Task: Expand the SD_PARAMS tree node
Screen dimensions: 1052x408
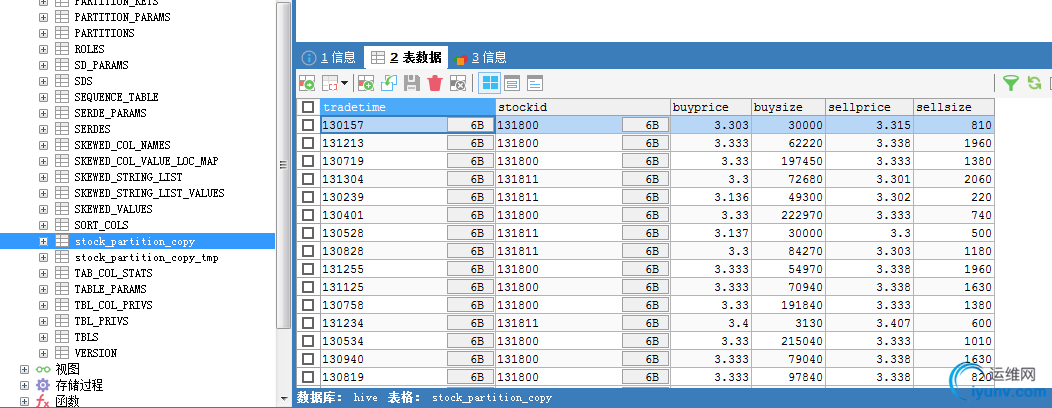Action: coord(44,65)
